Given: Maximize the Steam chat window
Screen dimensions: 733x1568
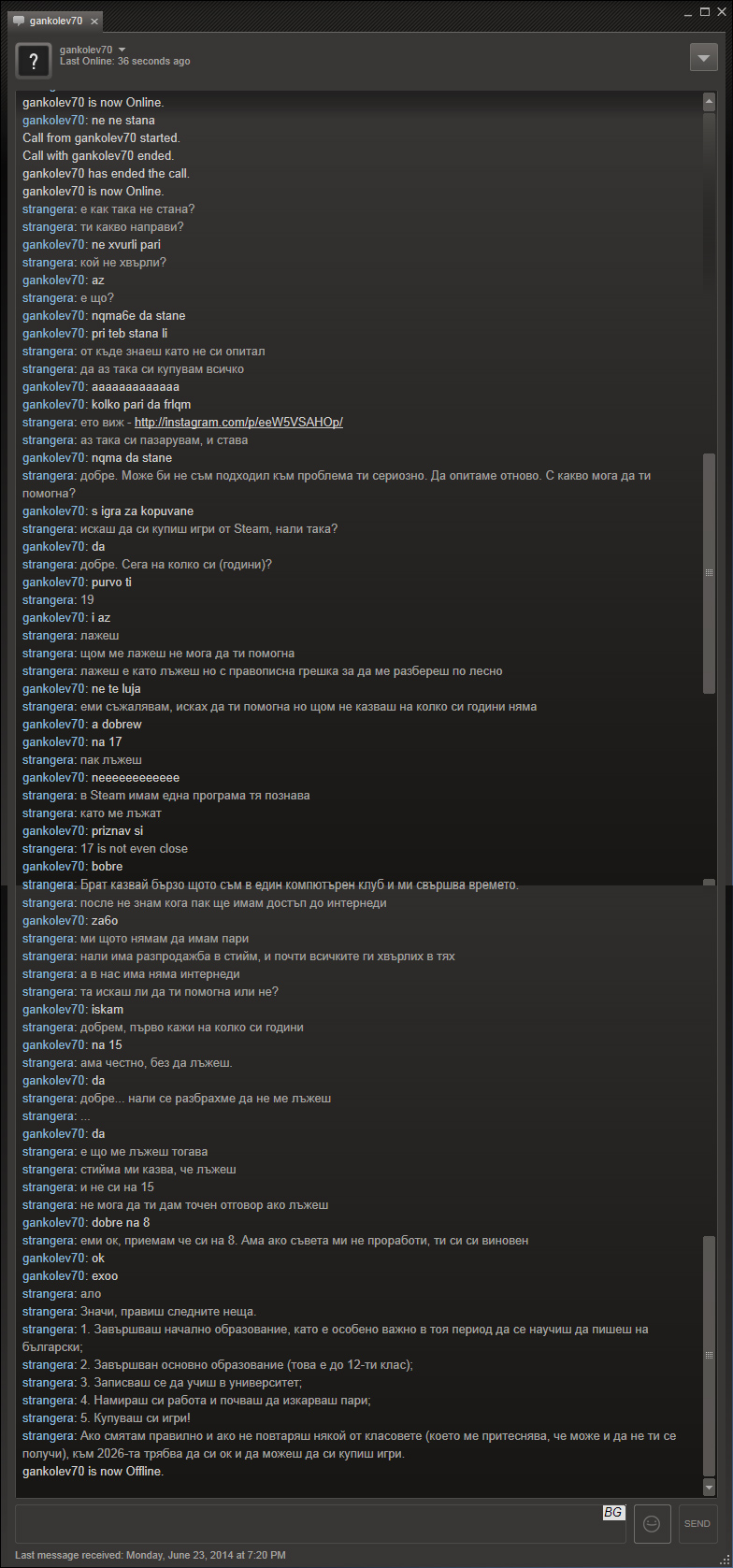Looking at the screenshot, I should pos(704,11).
